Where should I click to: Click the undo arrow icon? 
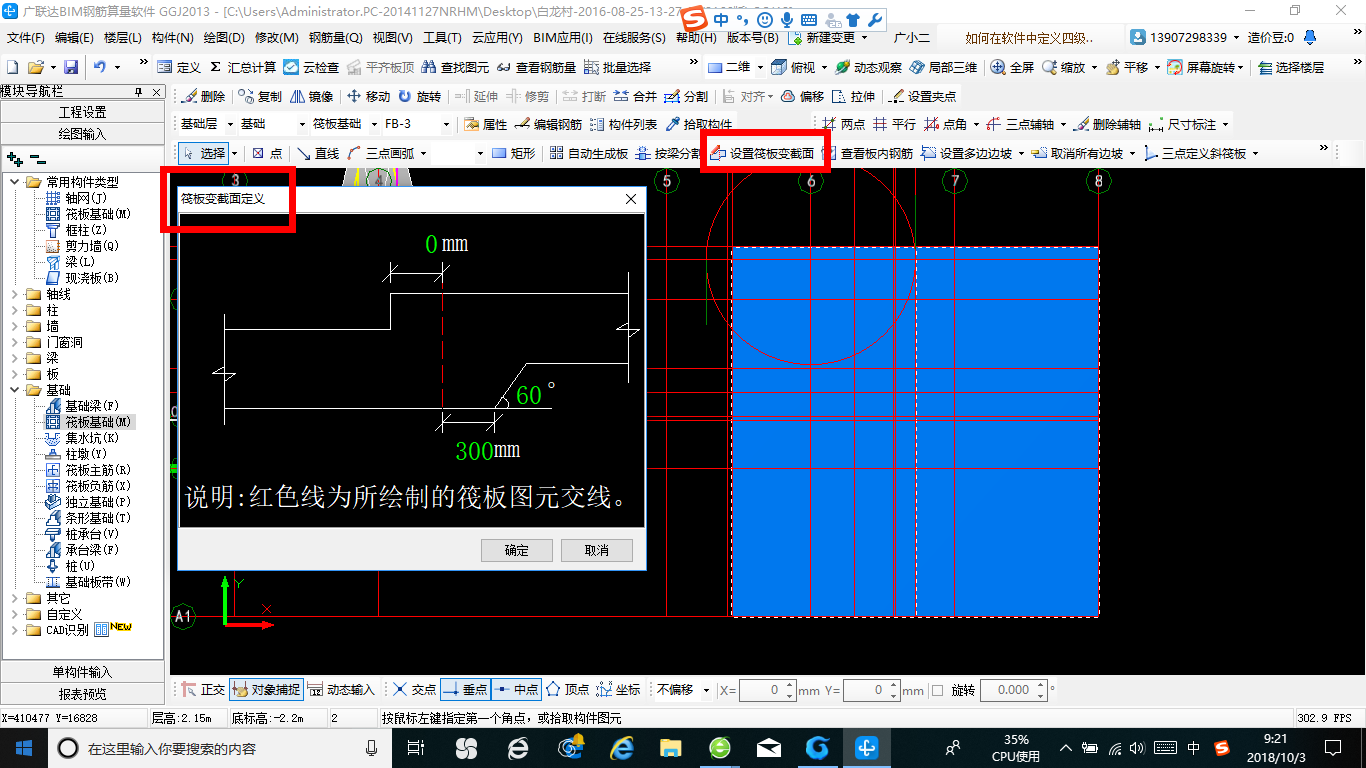(100, 67)
